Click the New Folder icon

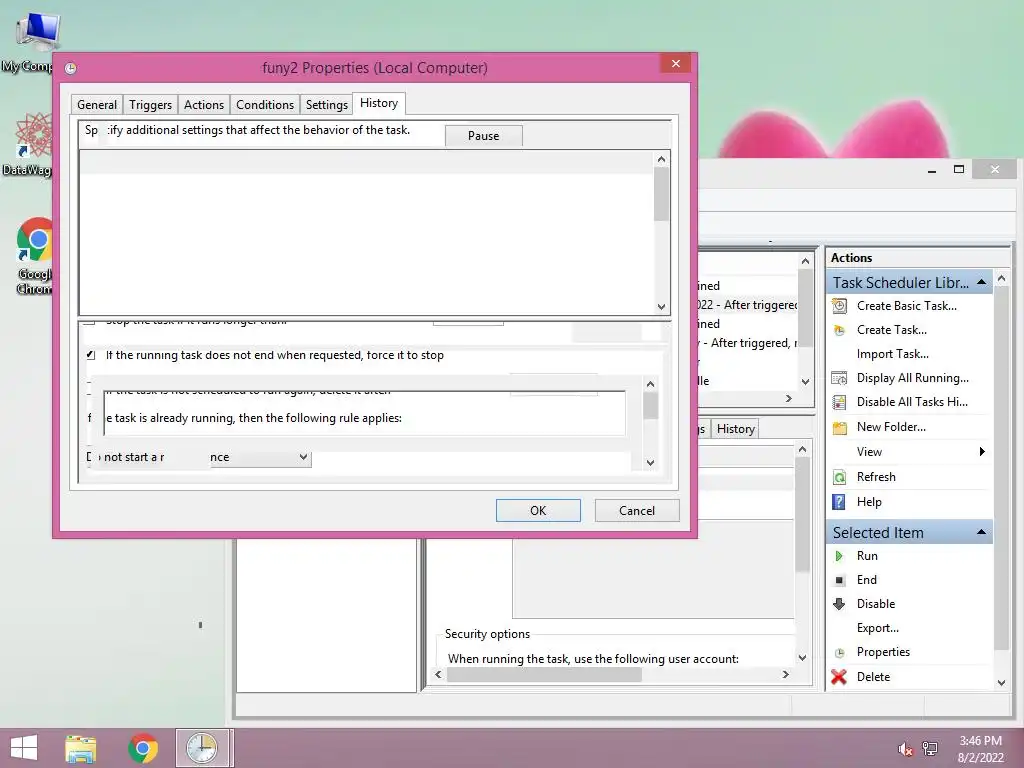pos(839,427)
